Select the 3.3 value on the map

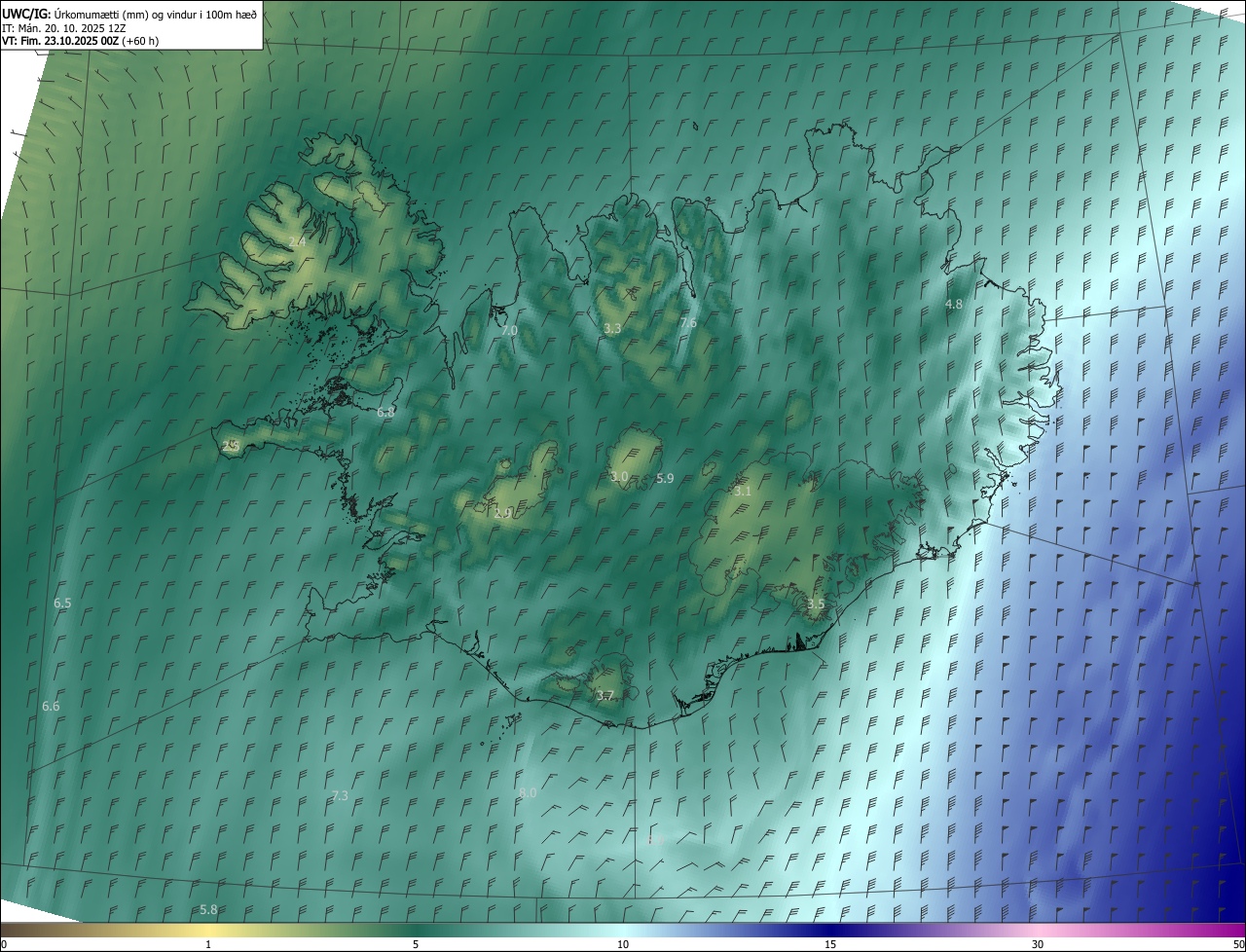[612, 329]
